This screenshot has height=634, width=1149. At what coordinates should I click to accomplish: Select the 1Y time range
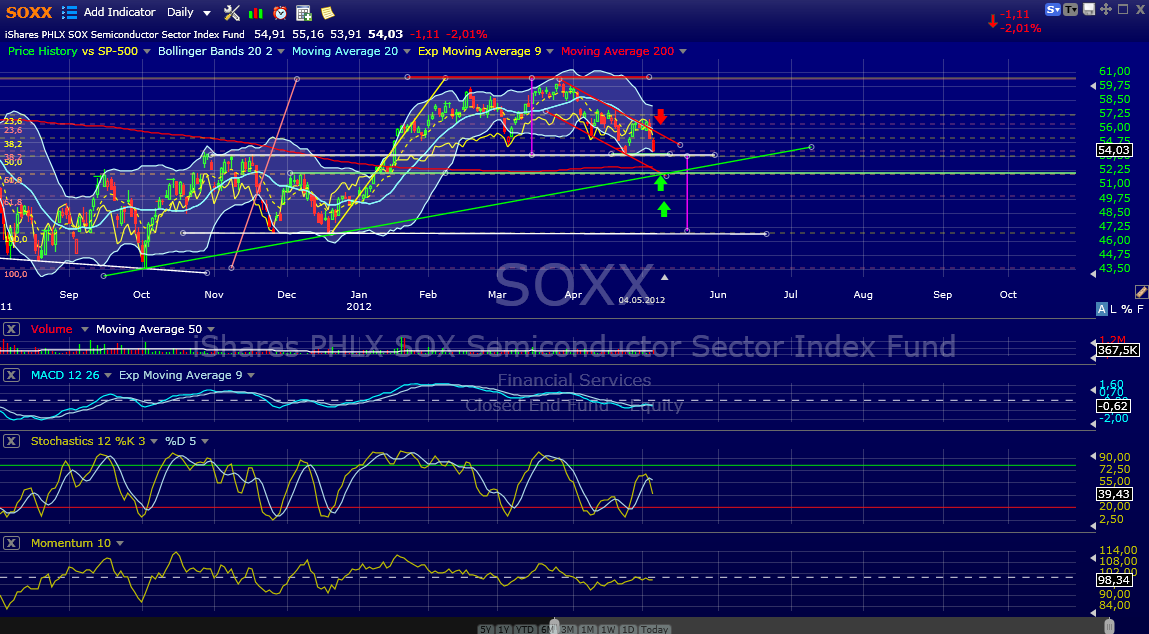coord(503,630)
